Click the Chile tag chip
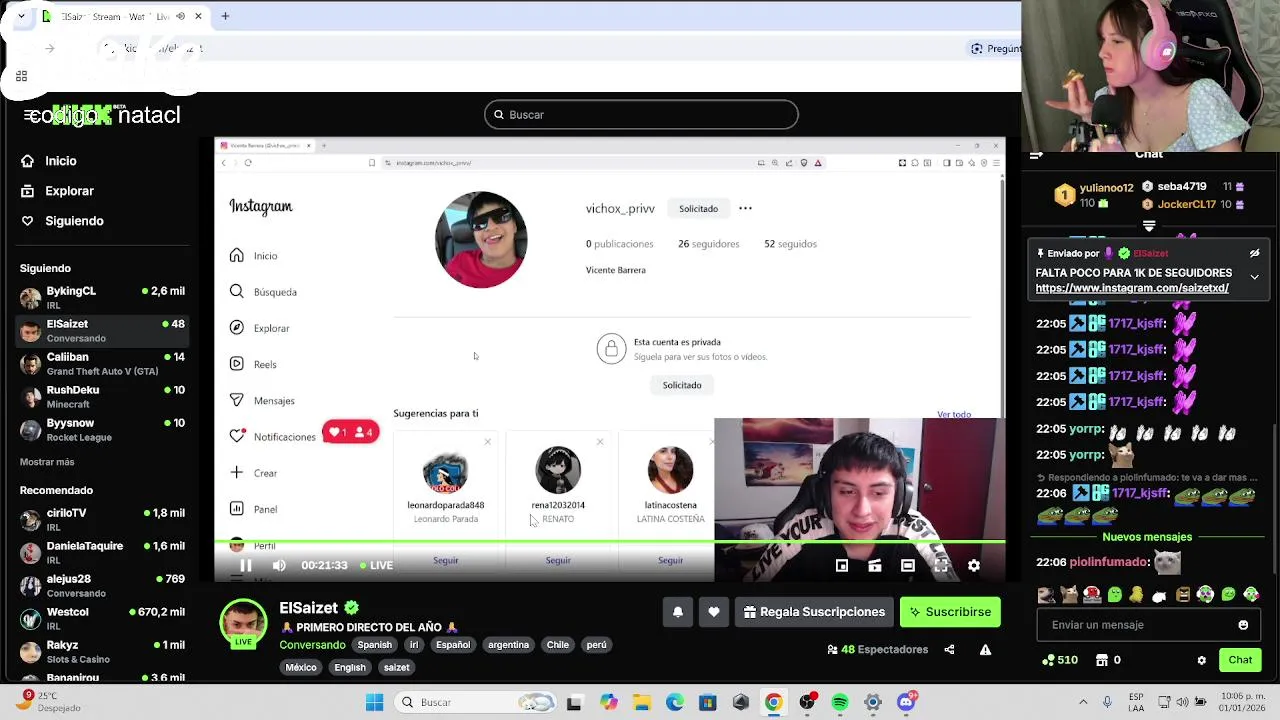 coord(558,645)
